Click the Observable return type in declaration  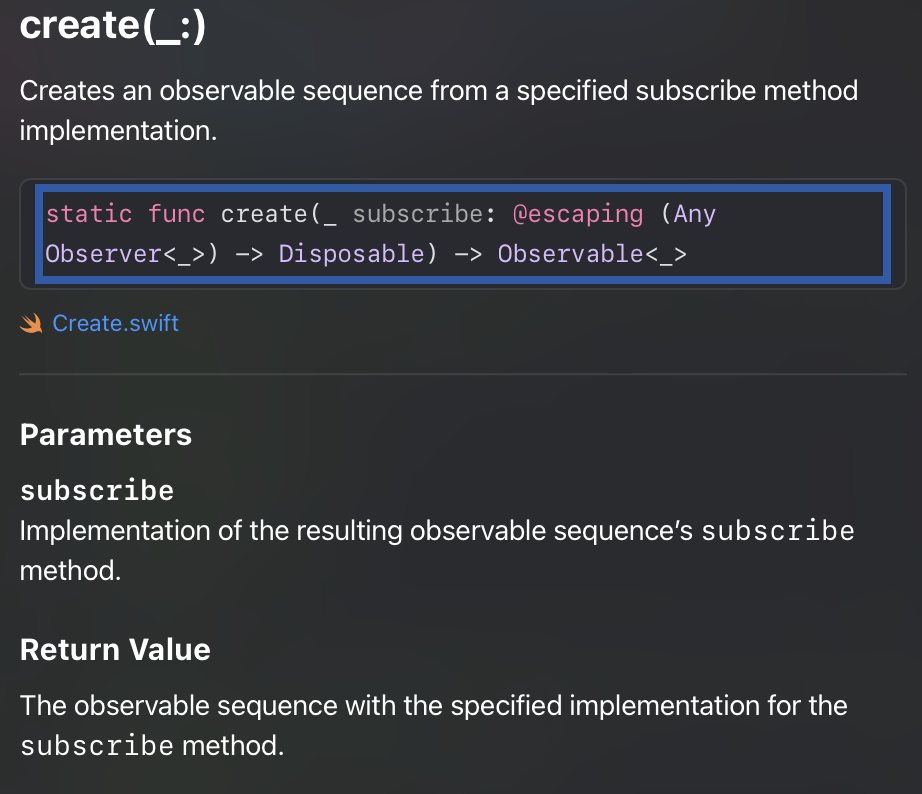pyautogui.click(x=570, y=253)
